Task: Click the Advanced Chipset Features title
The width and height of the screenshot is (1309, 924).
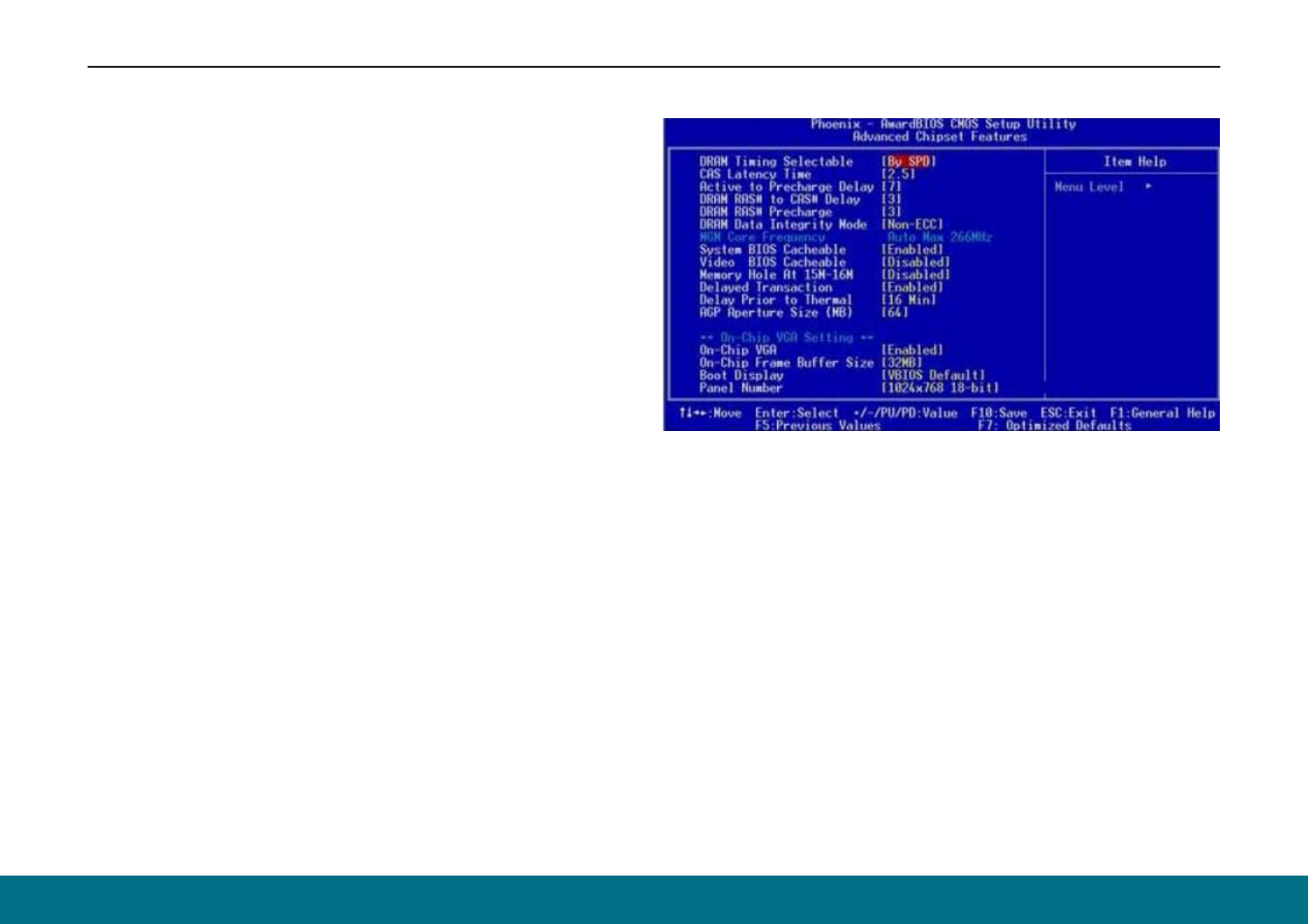Action: (939, 138)
